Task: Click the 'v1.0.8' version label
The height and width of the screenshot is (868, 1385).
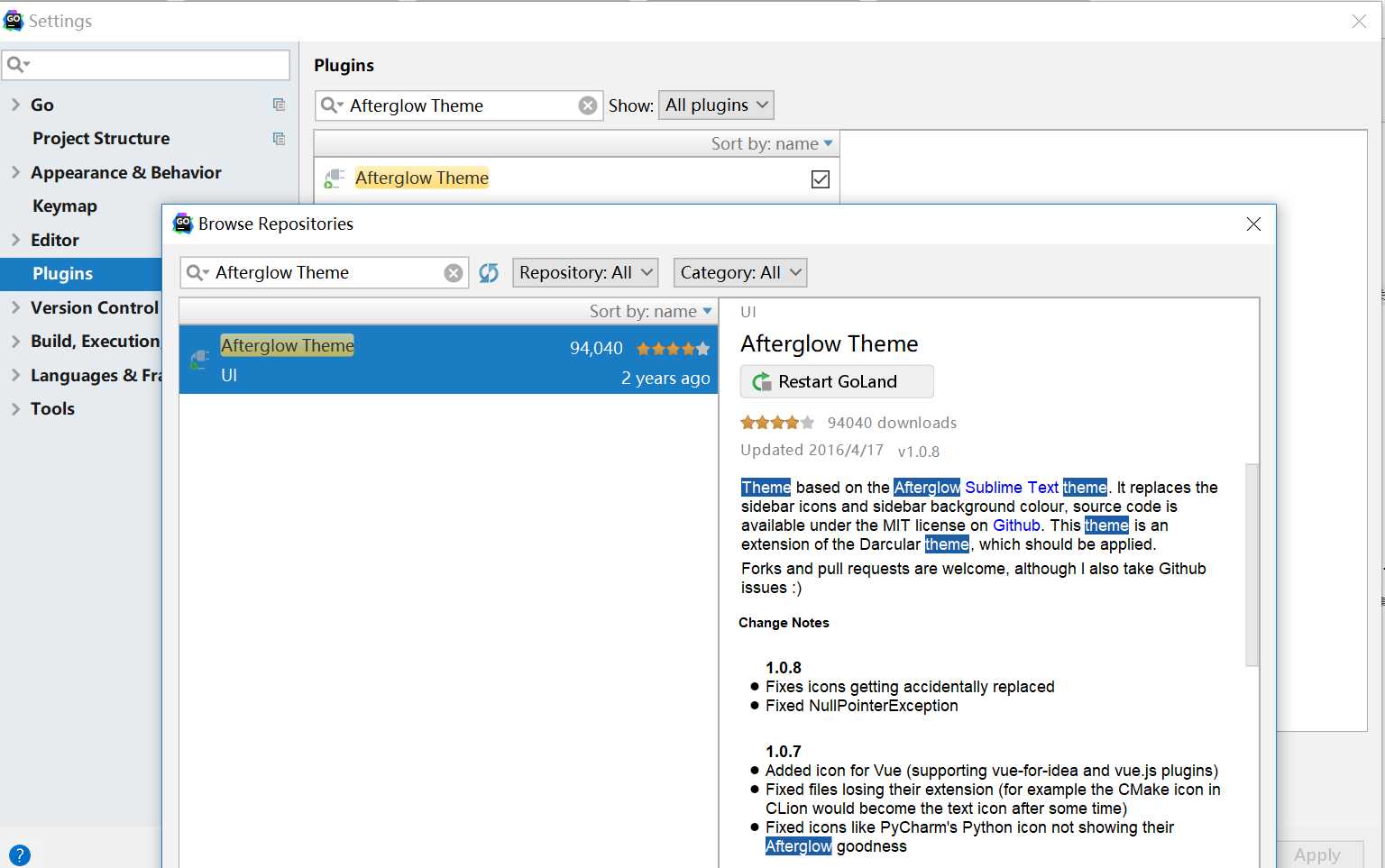Action: [x=919, y=452]
